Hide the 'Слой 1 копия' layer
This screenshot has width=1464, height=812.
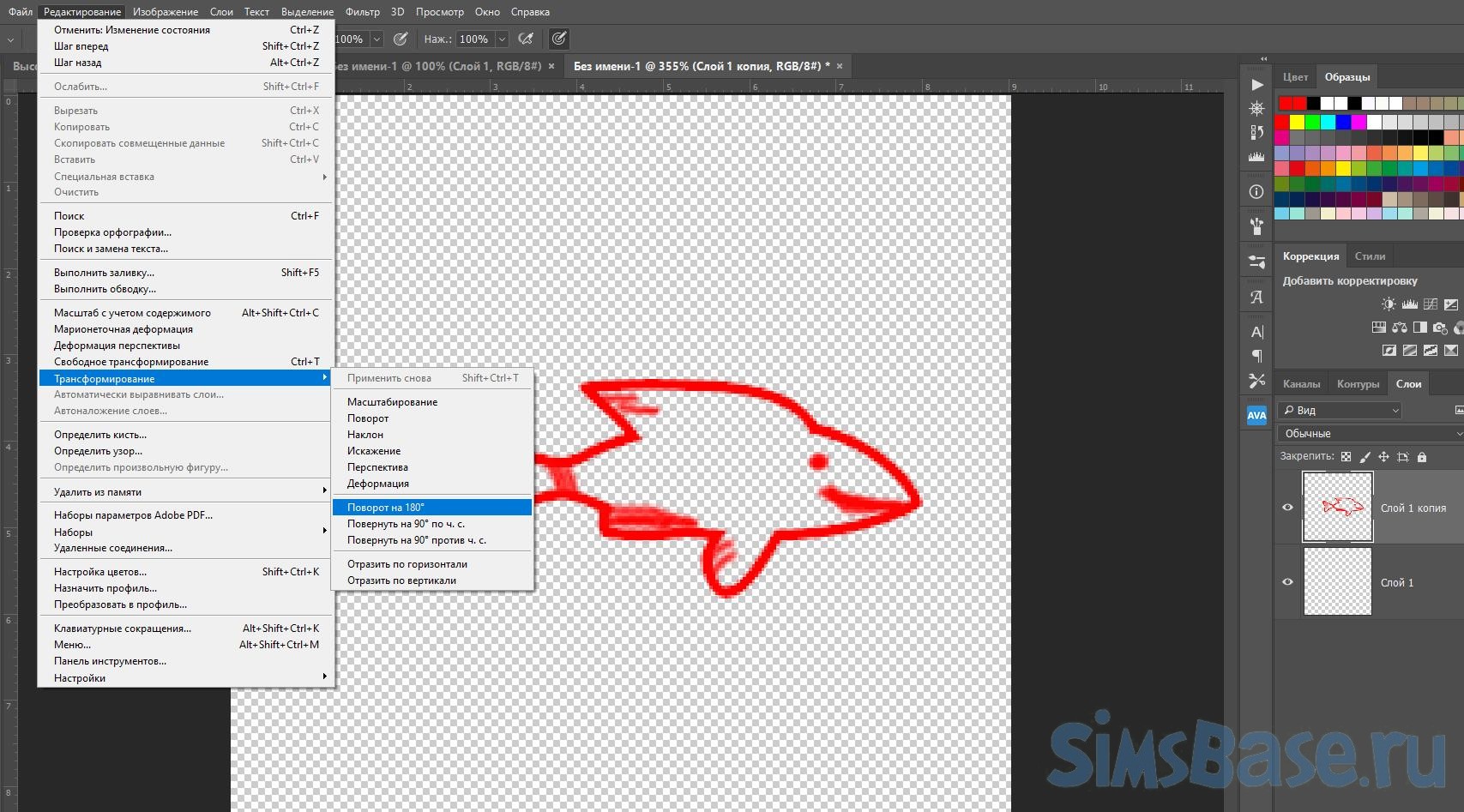click(x=1287, y=508)
